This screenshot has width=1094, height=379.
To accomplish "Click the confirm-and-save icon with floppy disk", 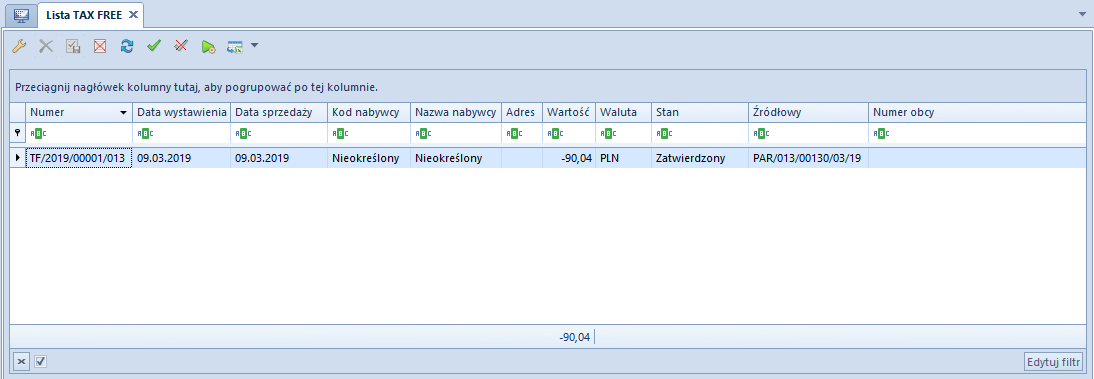I will coord(73,46).
